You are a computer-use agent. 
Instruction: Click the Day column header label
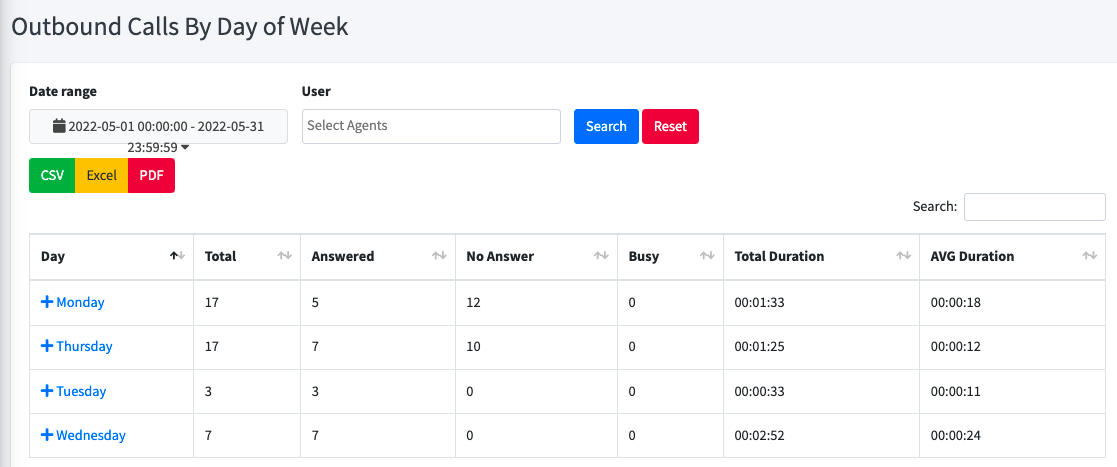[x=53, y=256]
